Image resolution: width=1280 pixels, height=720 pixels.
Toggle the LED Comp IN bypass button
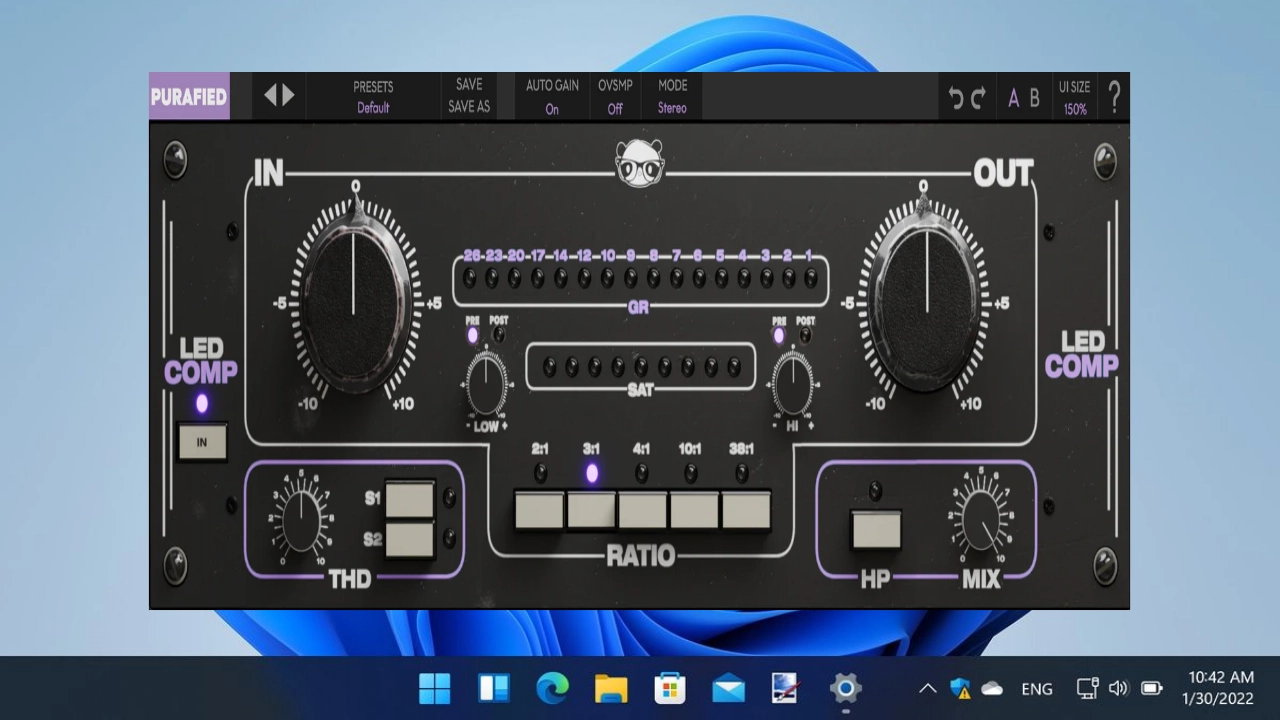point(202,441)
